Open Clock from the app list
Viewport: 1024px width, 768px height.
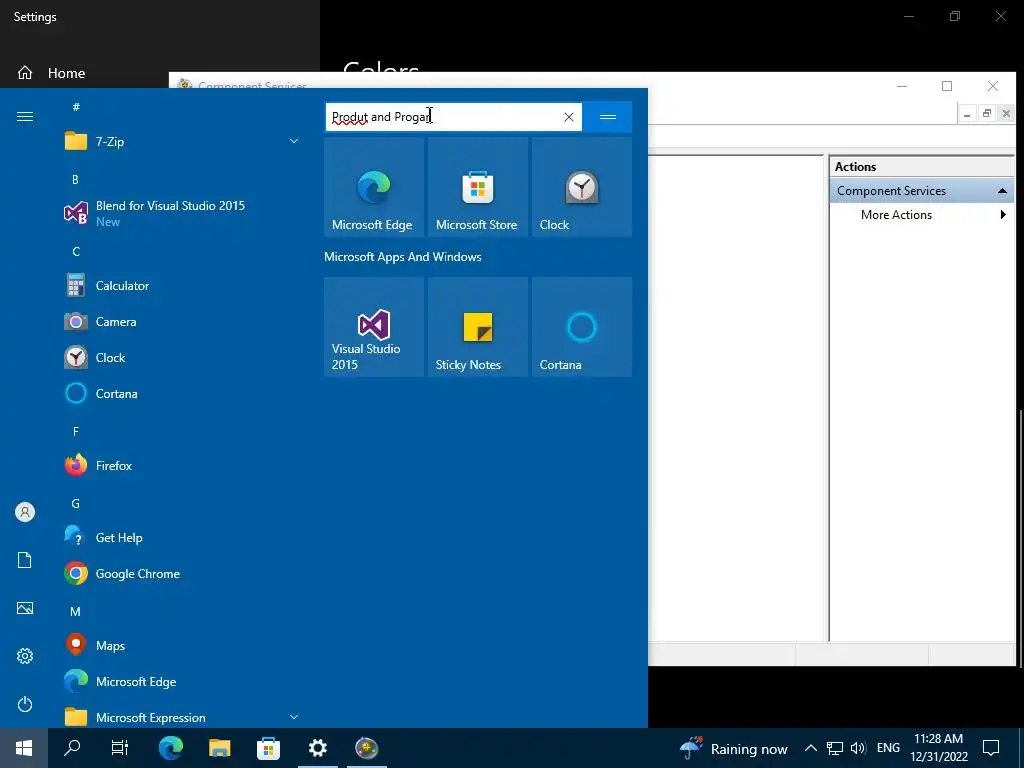(181, 357)
